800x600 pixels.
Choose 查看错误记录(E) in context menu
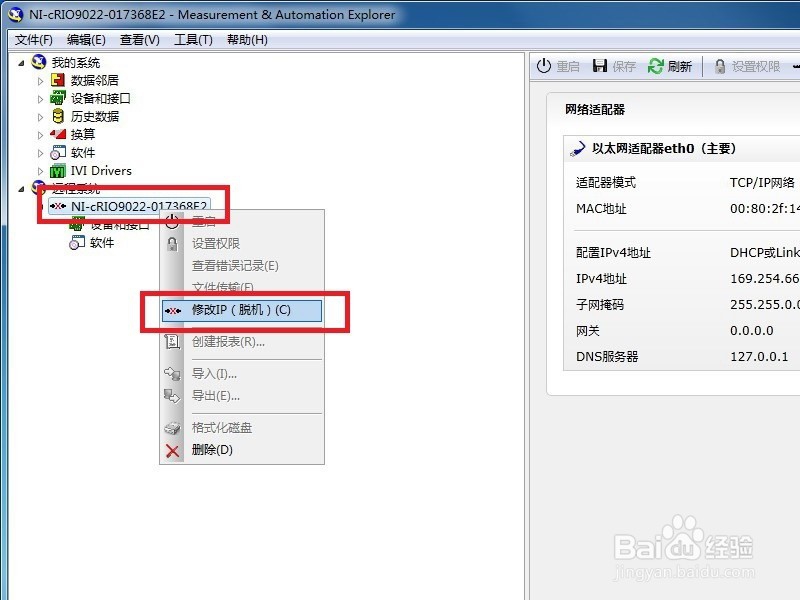[242, 266]
